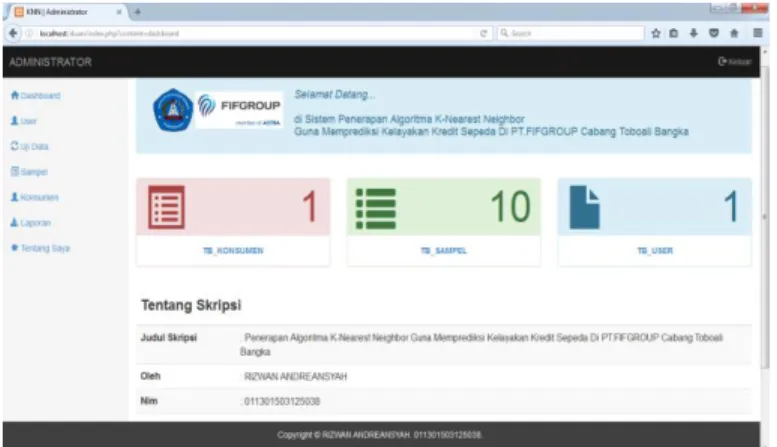Image resolution: width=777 pixels, height=447 pixels.
Task: Click the red konsumen list icon
Action: 166,207
